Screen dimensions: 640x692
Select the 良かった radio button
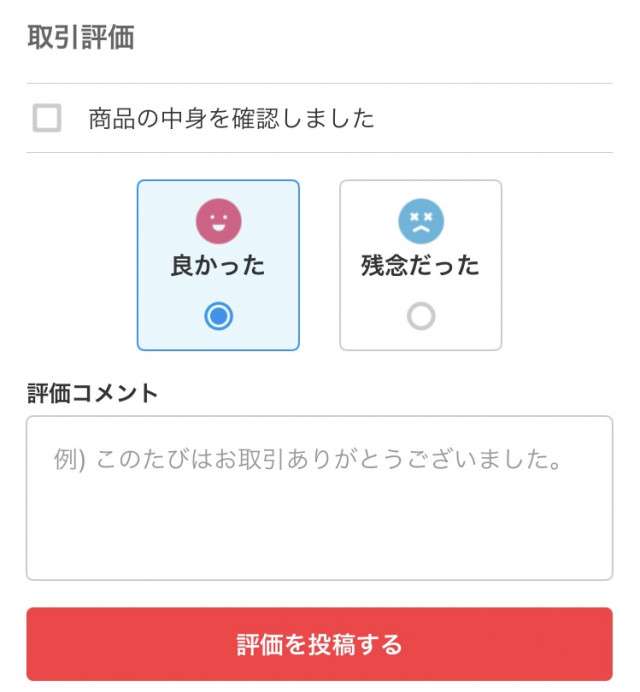218,316
